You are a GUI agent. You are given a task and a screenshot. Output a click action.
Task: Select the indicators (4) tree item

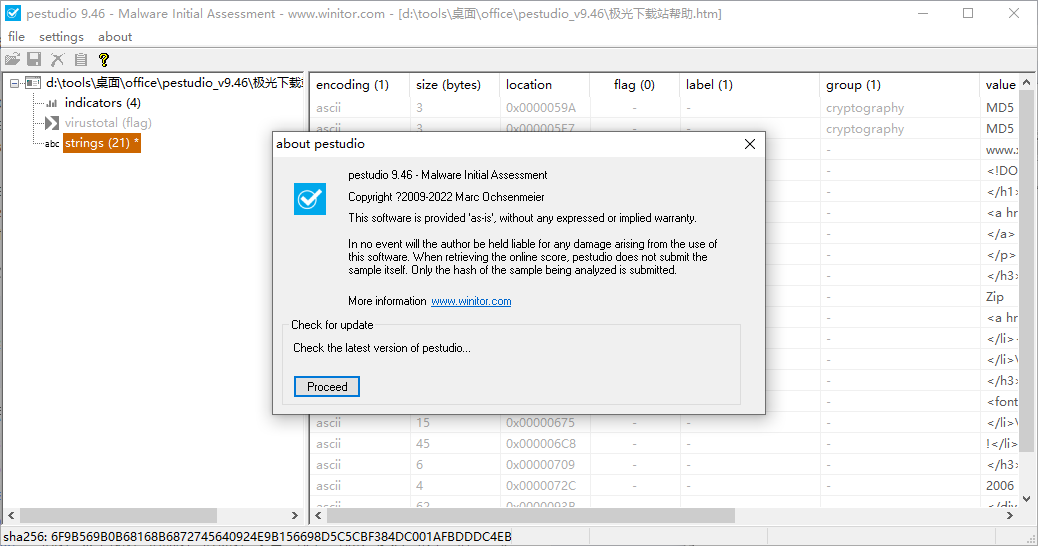[x=103, y=103]
